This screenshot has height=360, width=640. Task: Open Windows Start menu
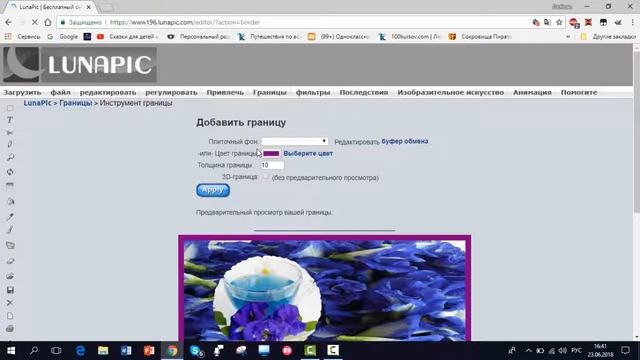pyautogui.click(x=11, y=350)
